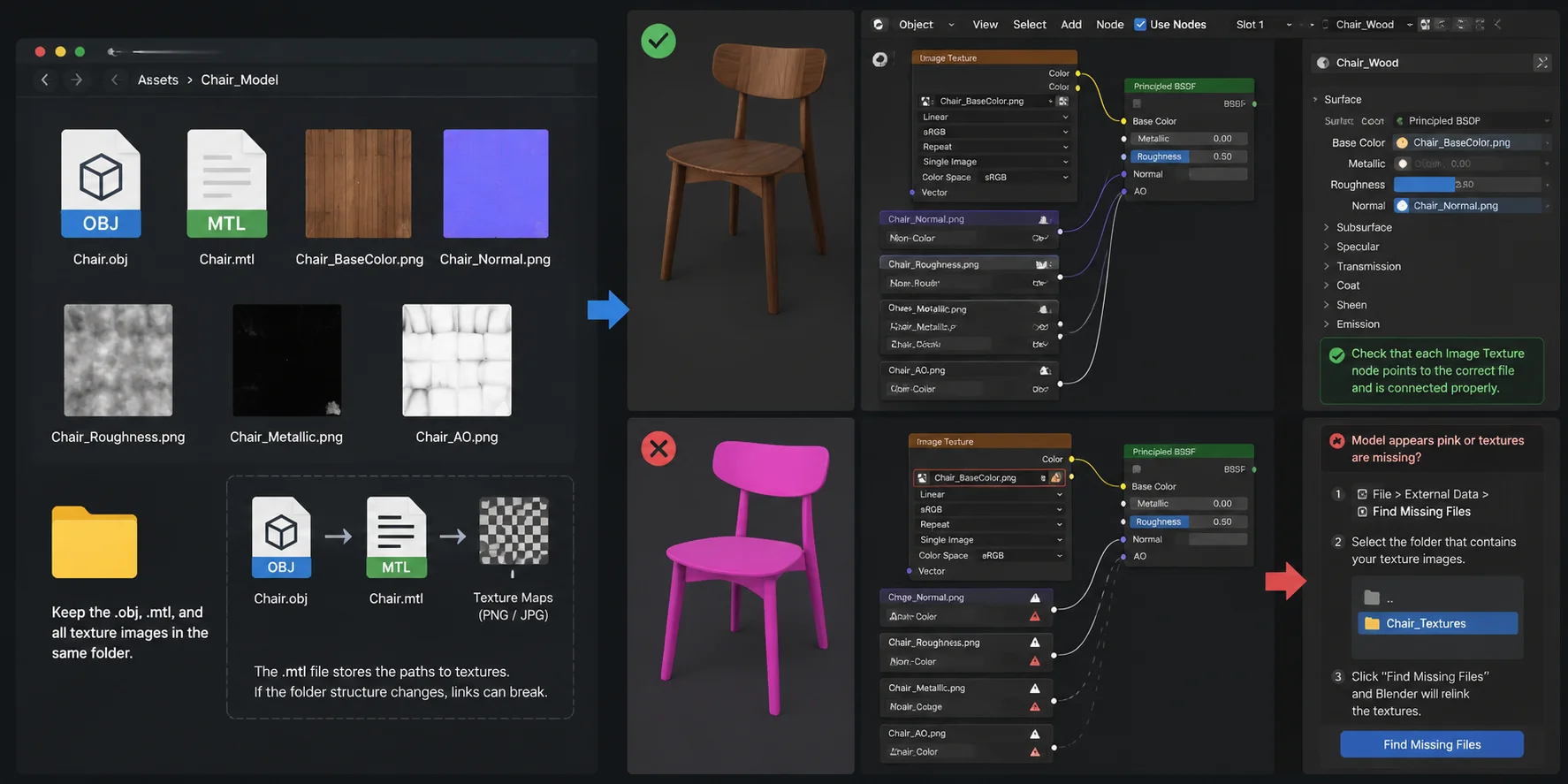The height and width of the screenshot is (784, 1568).
Task: Open the Node menu
Action: (x=1110, y=25)
